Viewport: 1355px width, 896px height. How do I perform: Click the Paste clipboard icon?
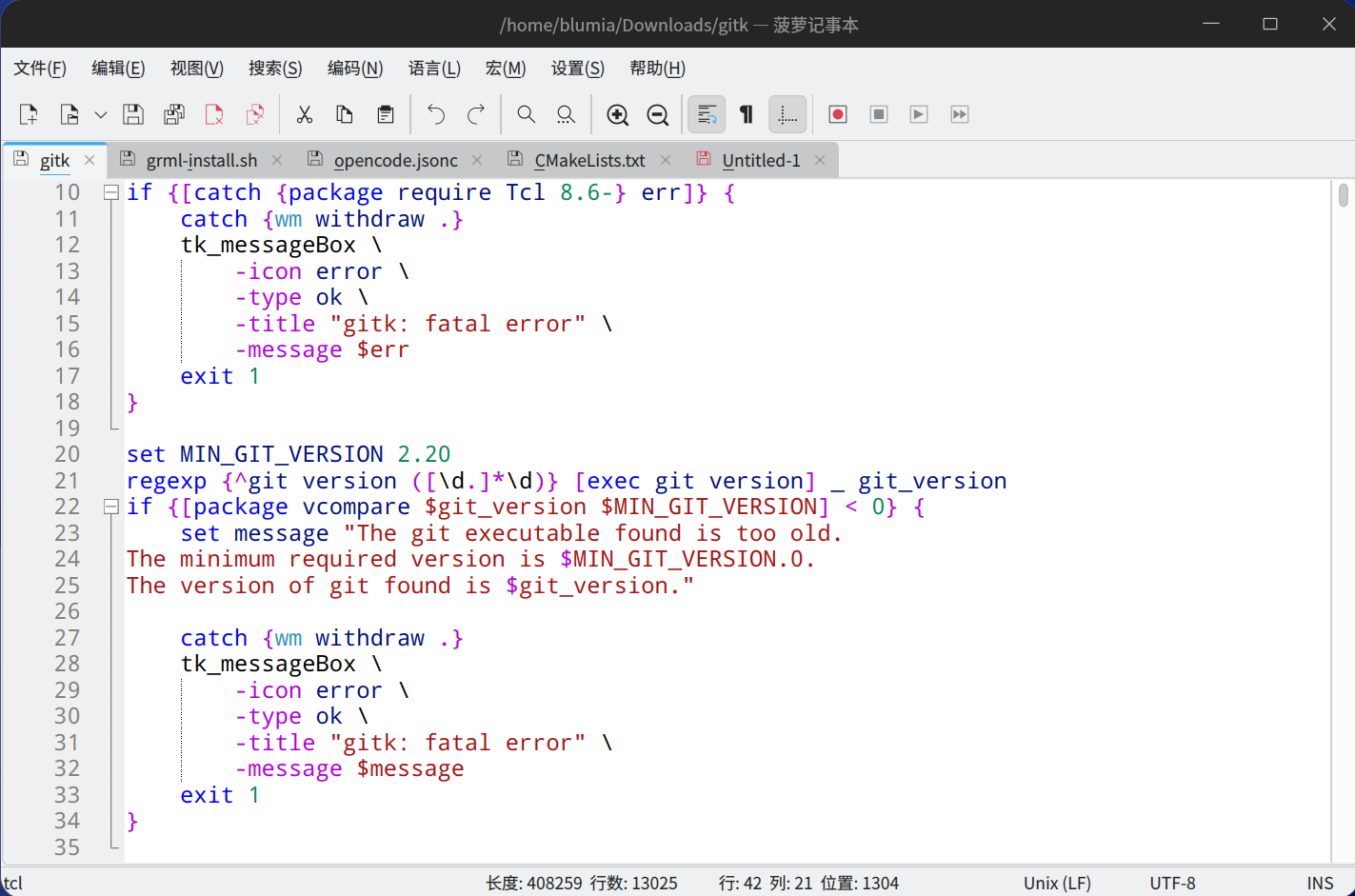[386, 114]
